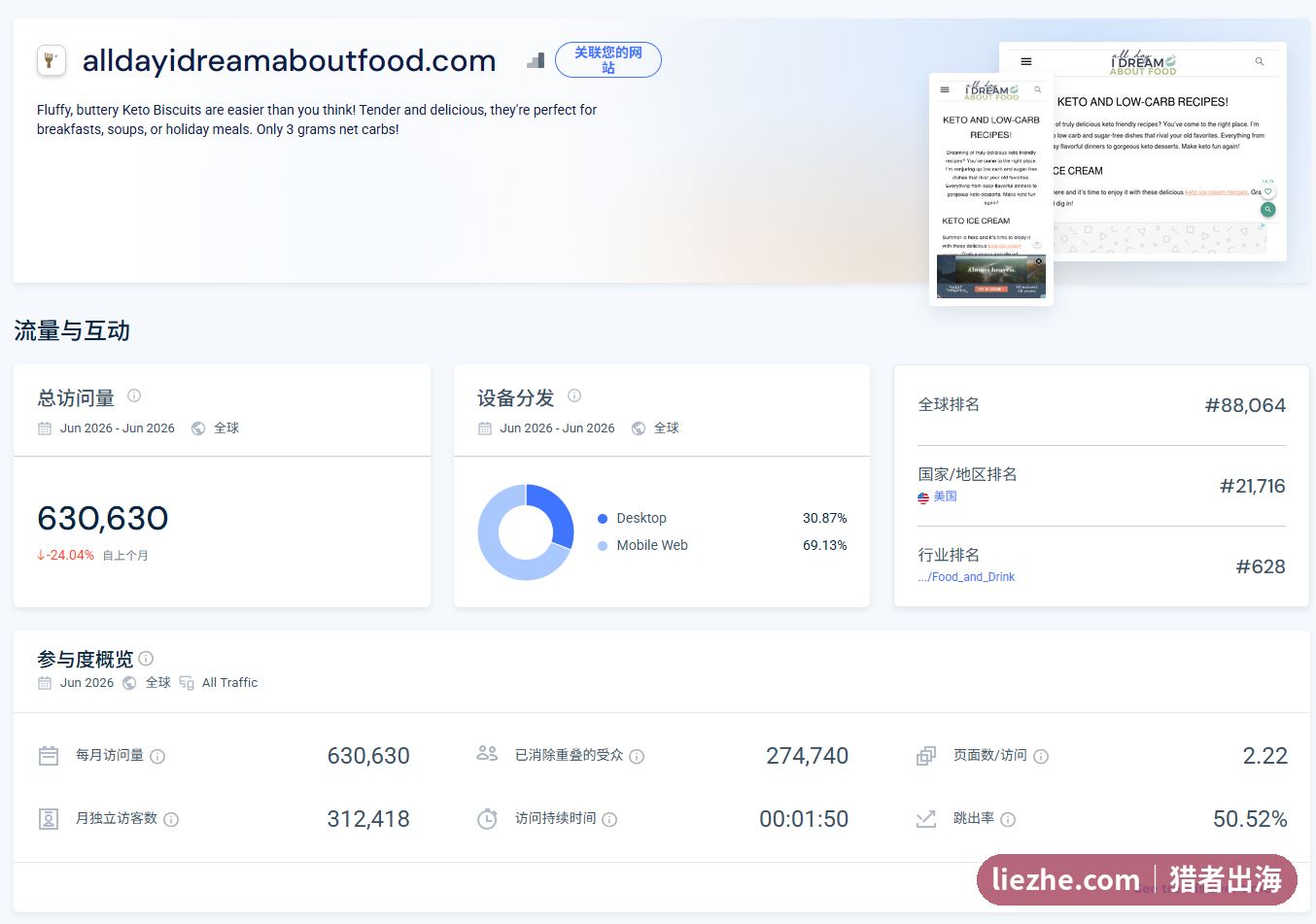Click the alldayidreamaboutfood.com domain title
The image size is (1316, 924).
point(290,60)
